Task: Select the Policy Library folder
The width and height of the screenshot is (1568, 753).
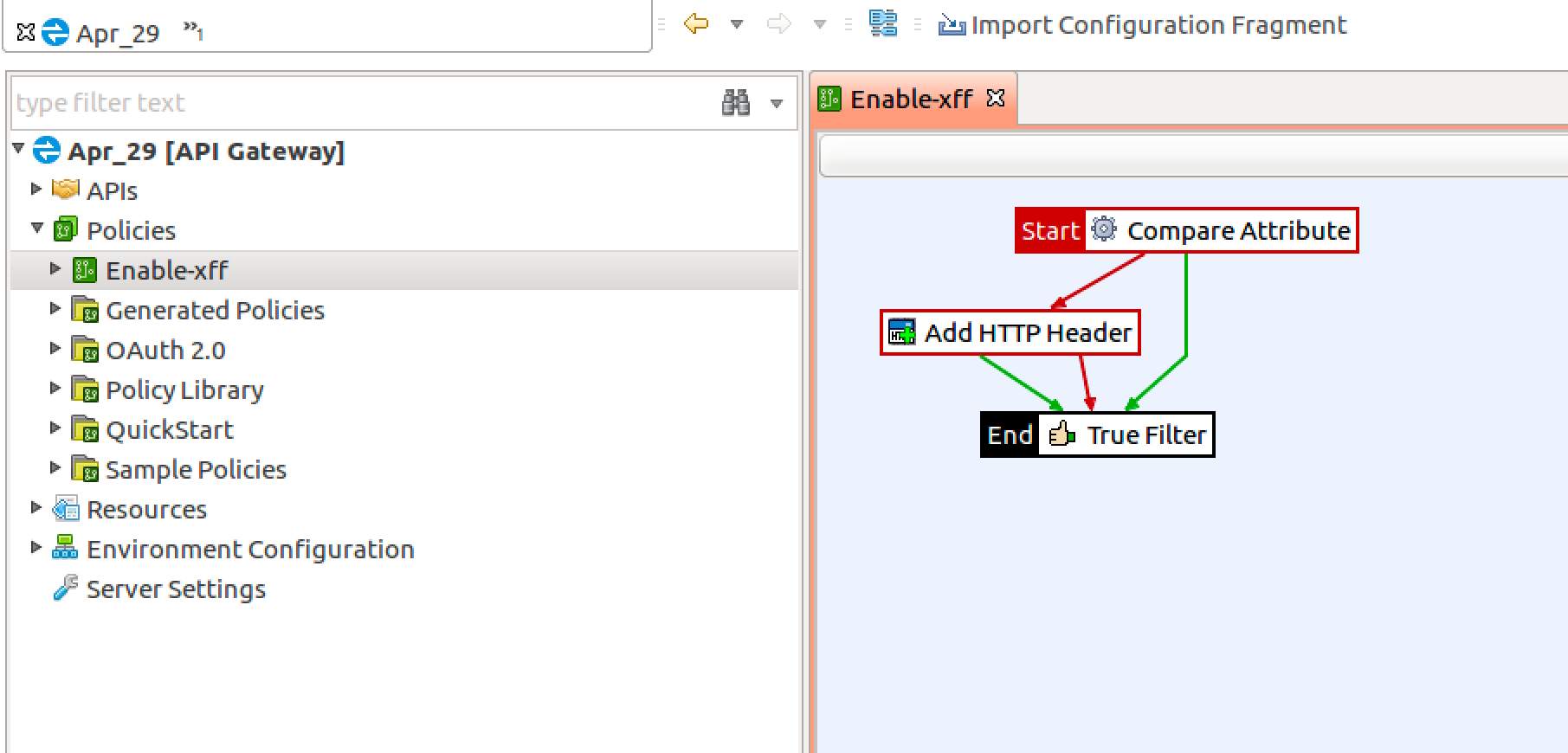Action: coord(184,390)
